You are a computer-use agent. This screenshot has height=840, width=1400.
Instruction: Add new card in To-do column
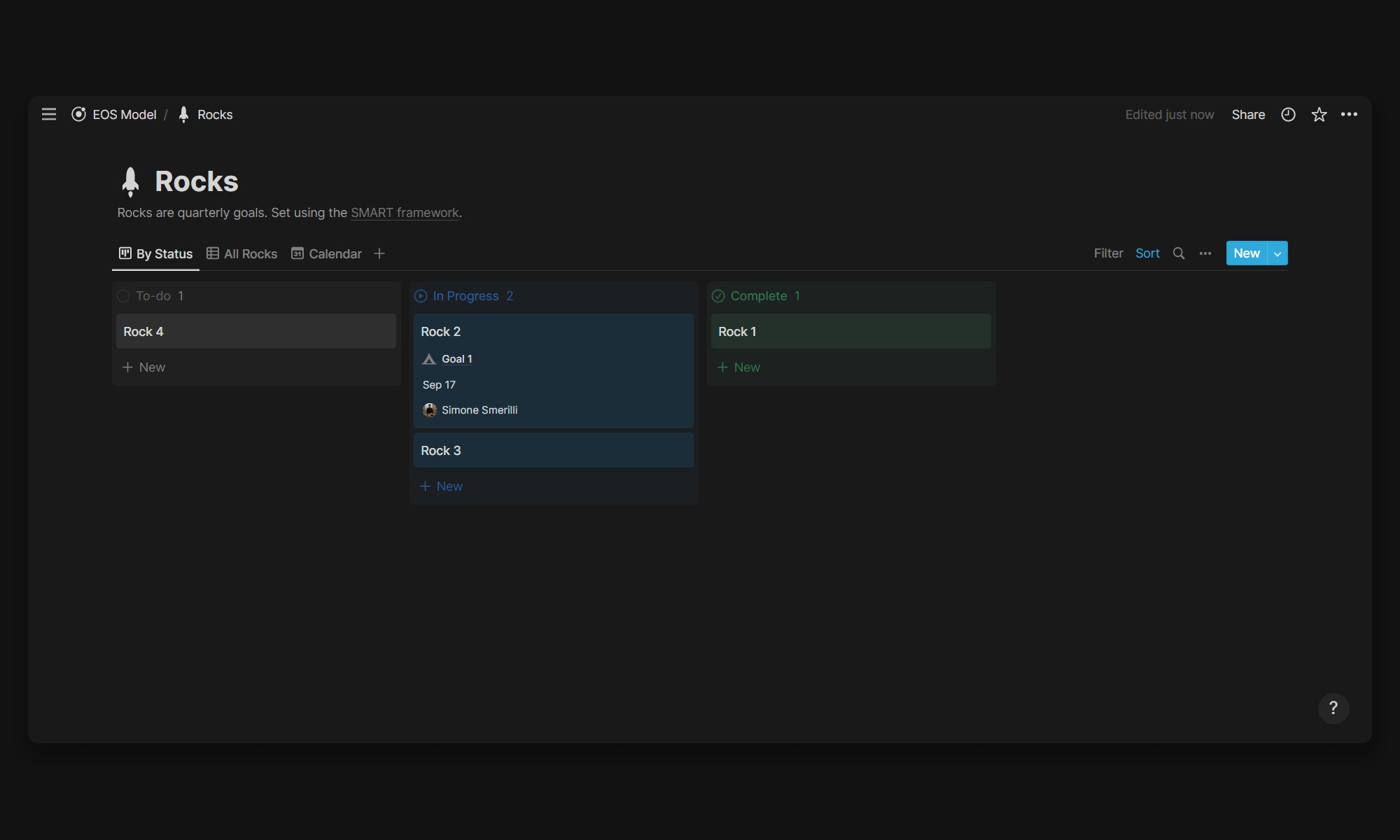pos(143,367)
